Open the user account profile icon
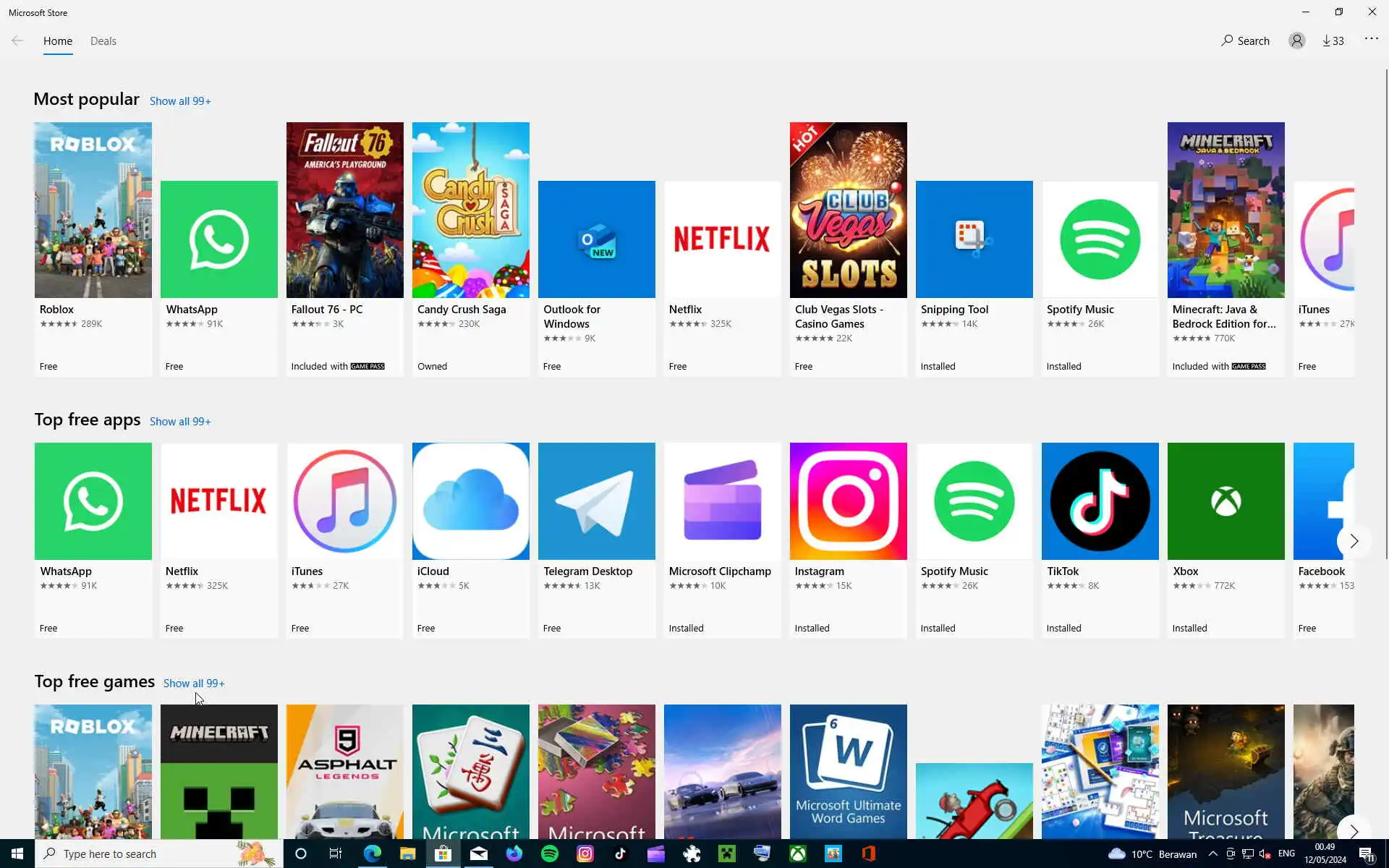The height and width of the screenshot is (868, 1389). [1296, 41]
